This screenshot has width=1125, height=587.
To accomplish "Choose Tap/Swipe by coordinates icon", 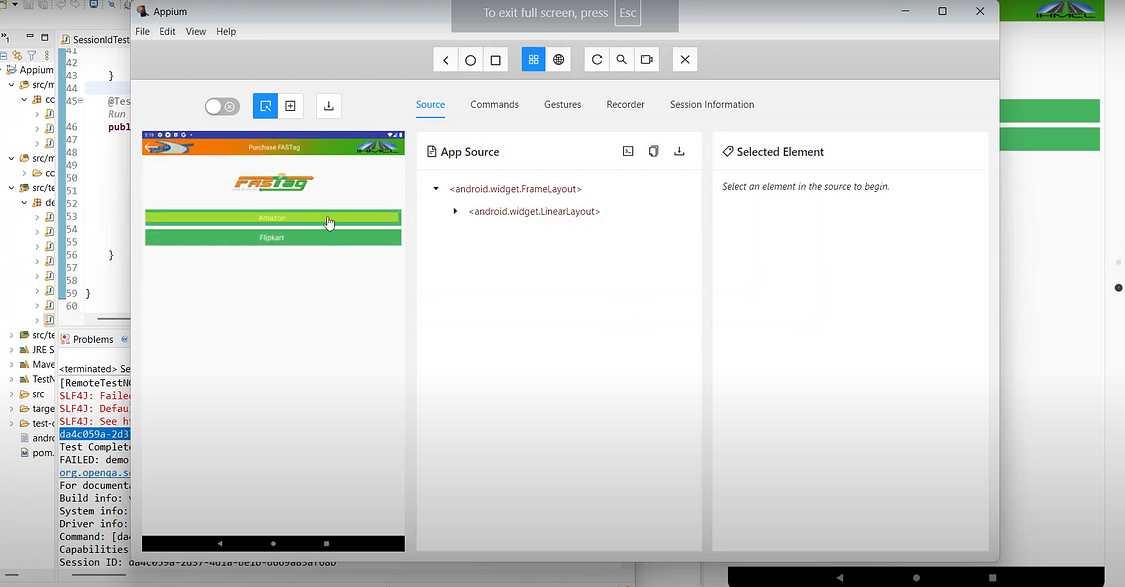I will point(291,106).
